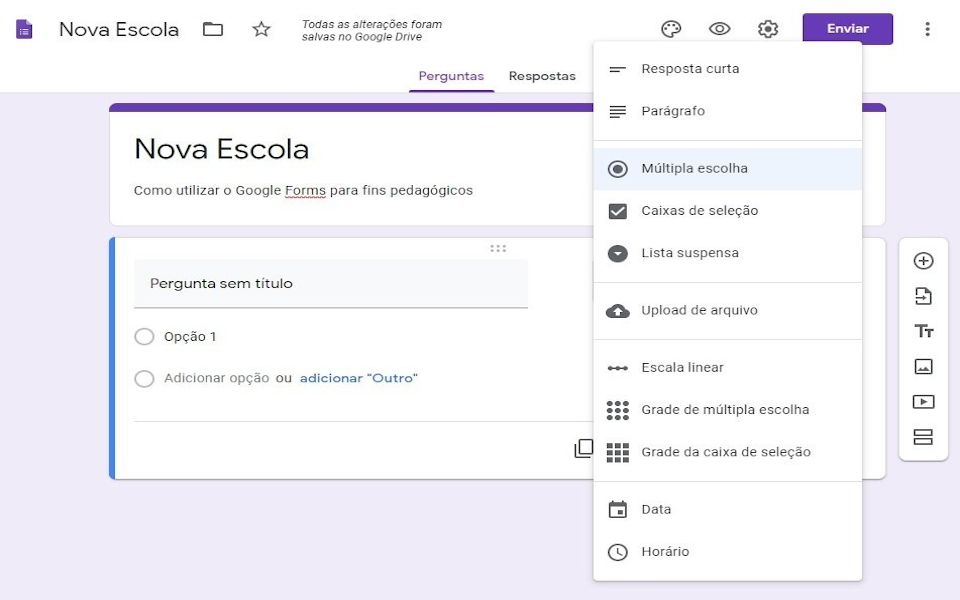Click the question drag handle dots

pos(498,248)
